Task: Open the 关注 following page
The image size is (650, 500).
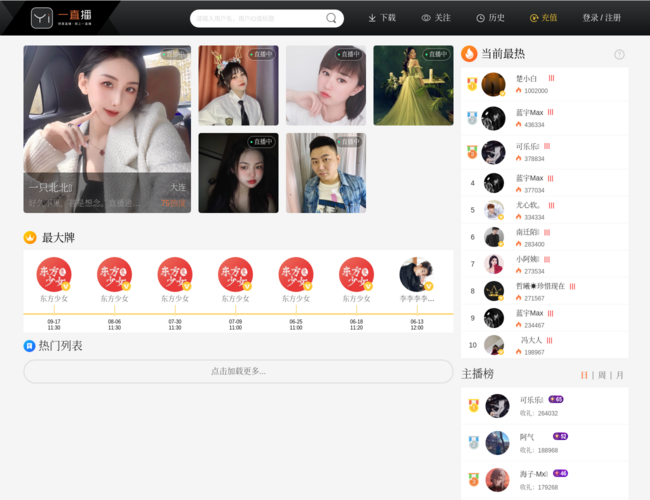Action: click(x=436, y=18)
